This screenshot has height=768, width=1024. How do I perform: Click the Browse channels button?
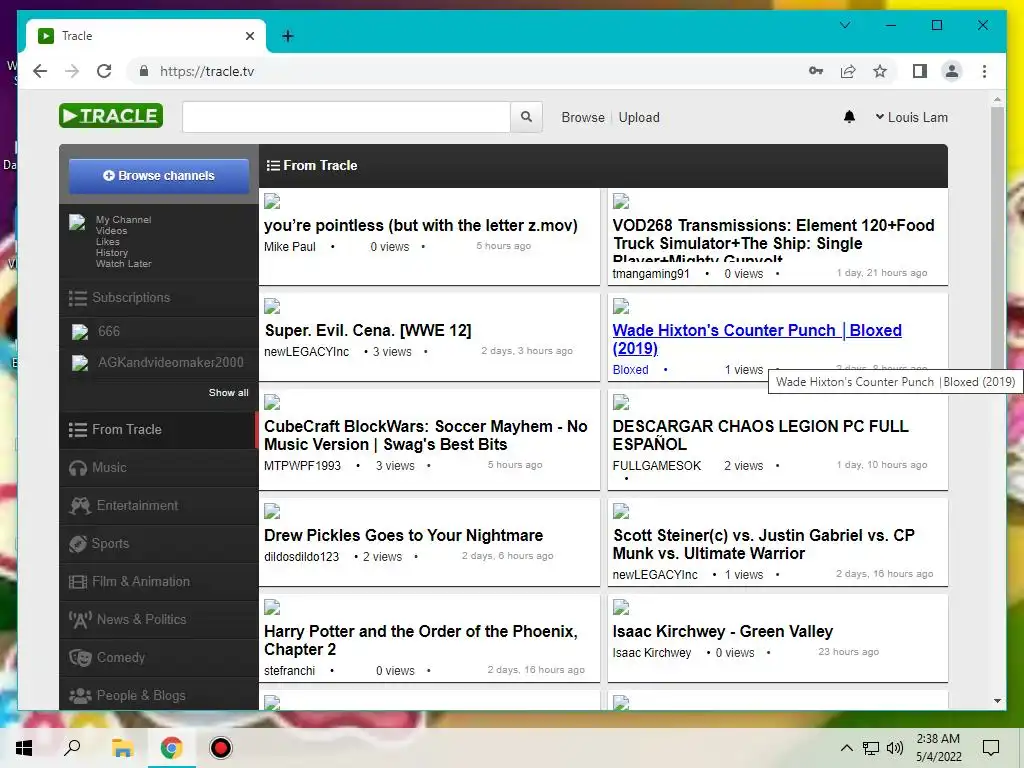(159, 176)
